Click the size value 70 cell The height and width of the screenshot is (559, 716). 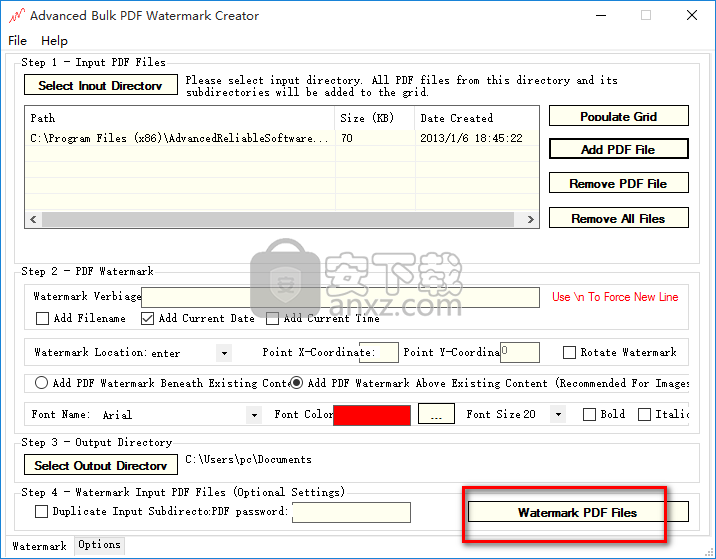point(375,138)
